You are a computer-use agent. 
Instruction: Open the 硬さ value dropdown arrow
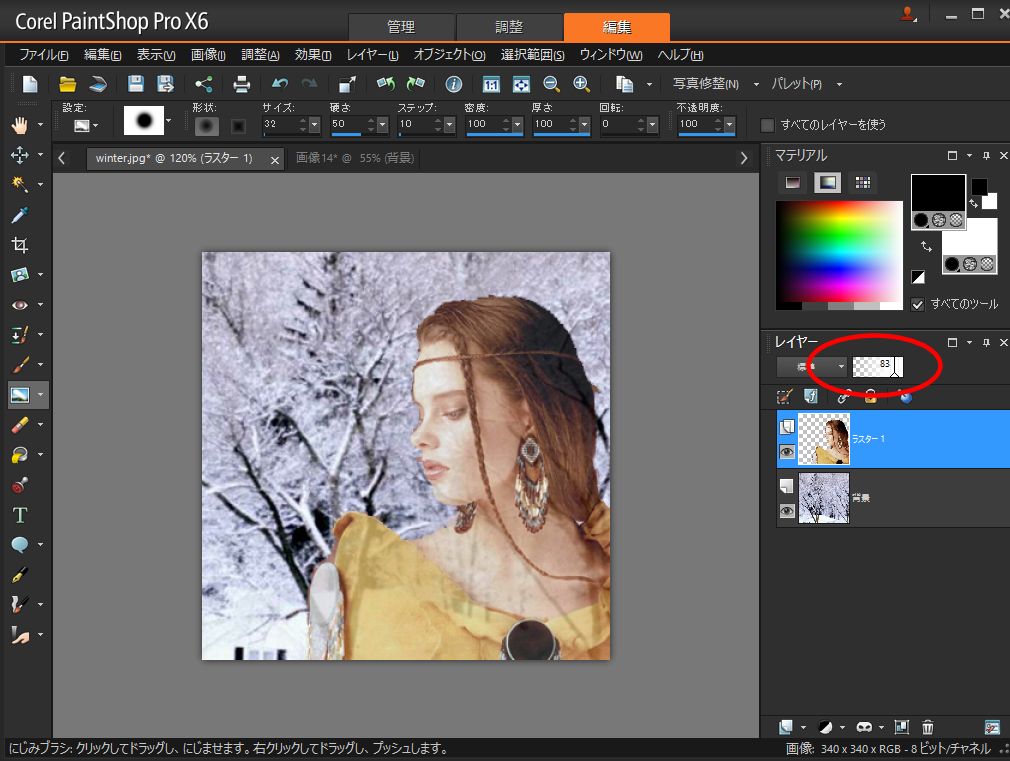(x=382, y=124)
